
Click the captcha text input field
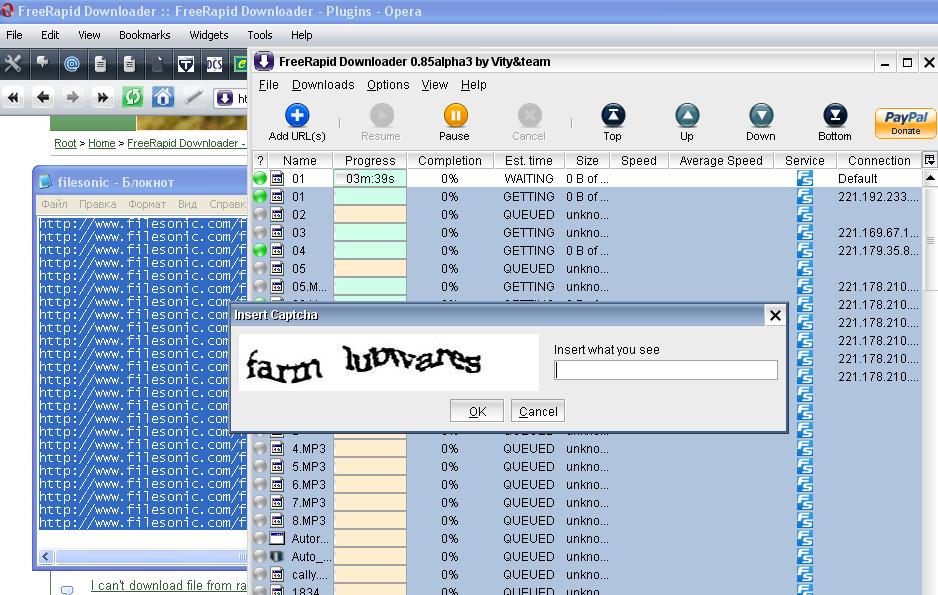point(666,370)
